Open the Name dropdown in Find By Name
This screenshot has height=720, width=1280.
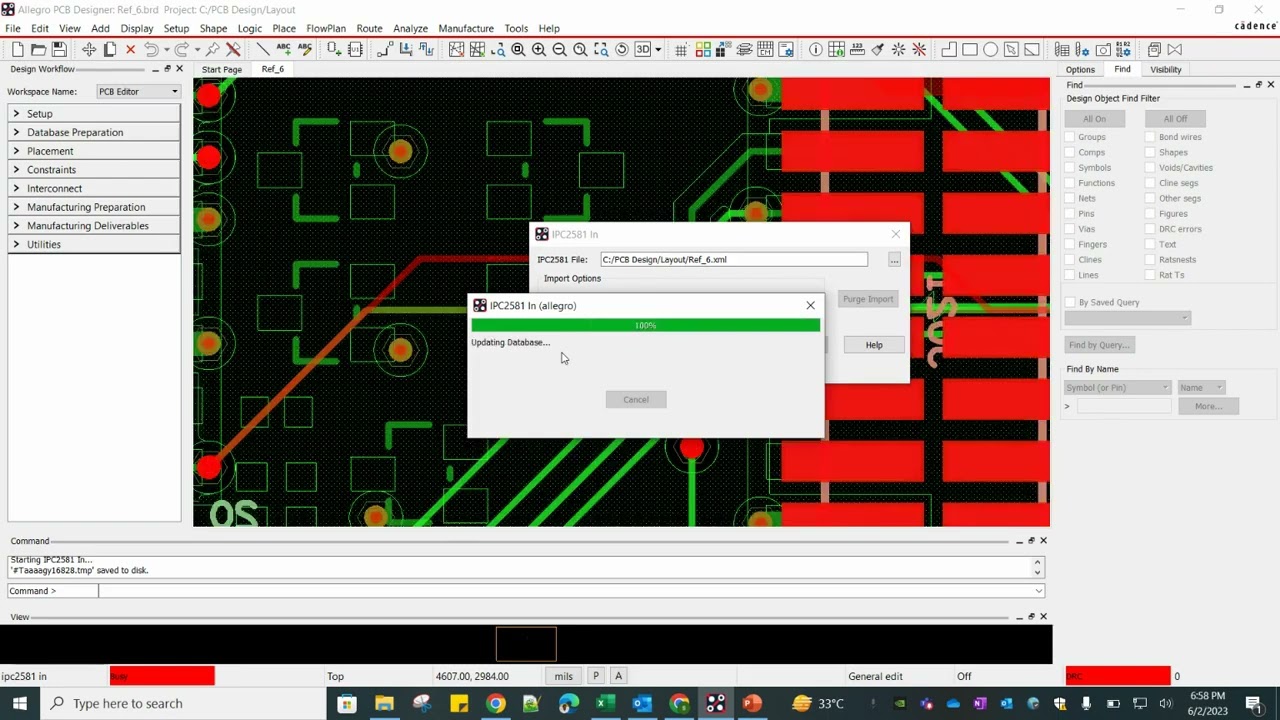pos(1200,387)
